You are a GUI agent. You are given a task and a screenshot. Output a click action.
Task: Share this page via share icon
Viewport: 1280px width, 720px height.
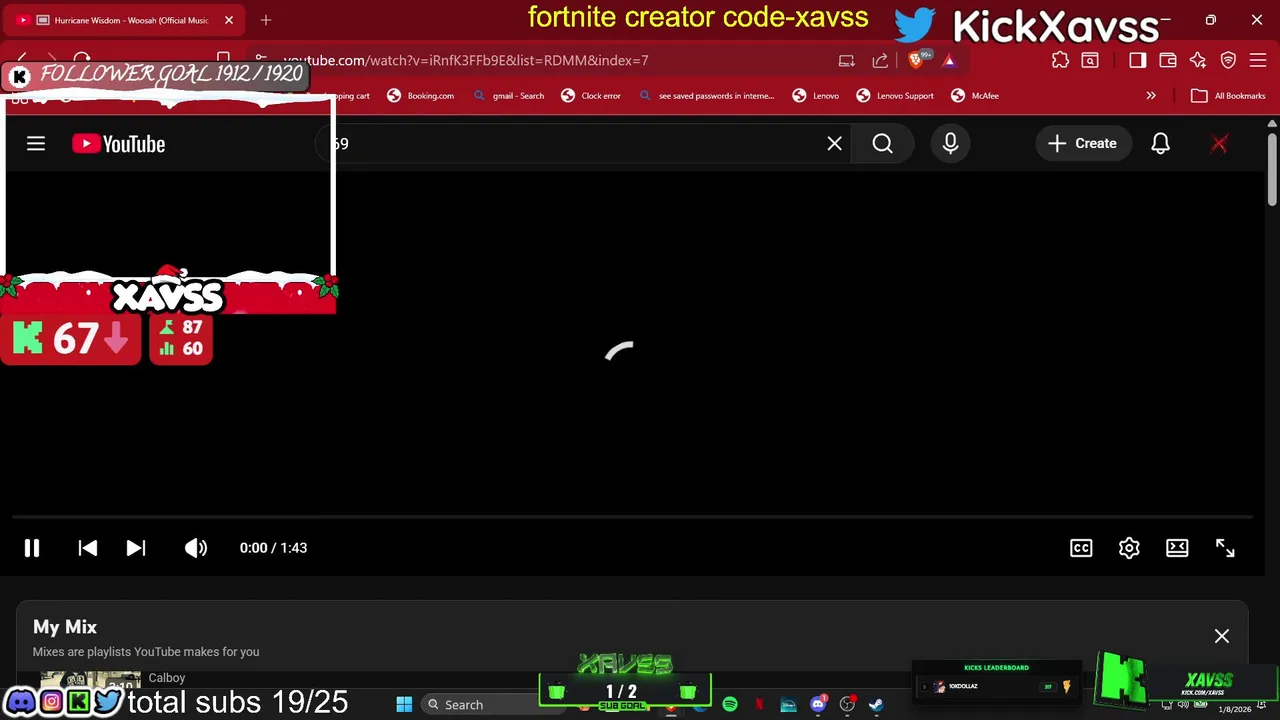(880, 61)
